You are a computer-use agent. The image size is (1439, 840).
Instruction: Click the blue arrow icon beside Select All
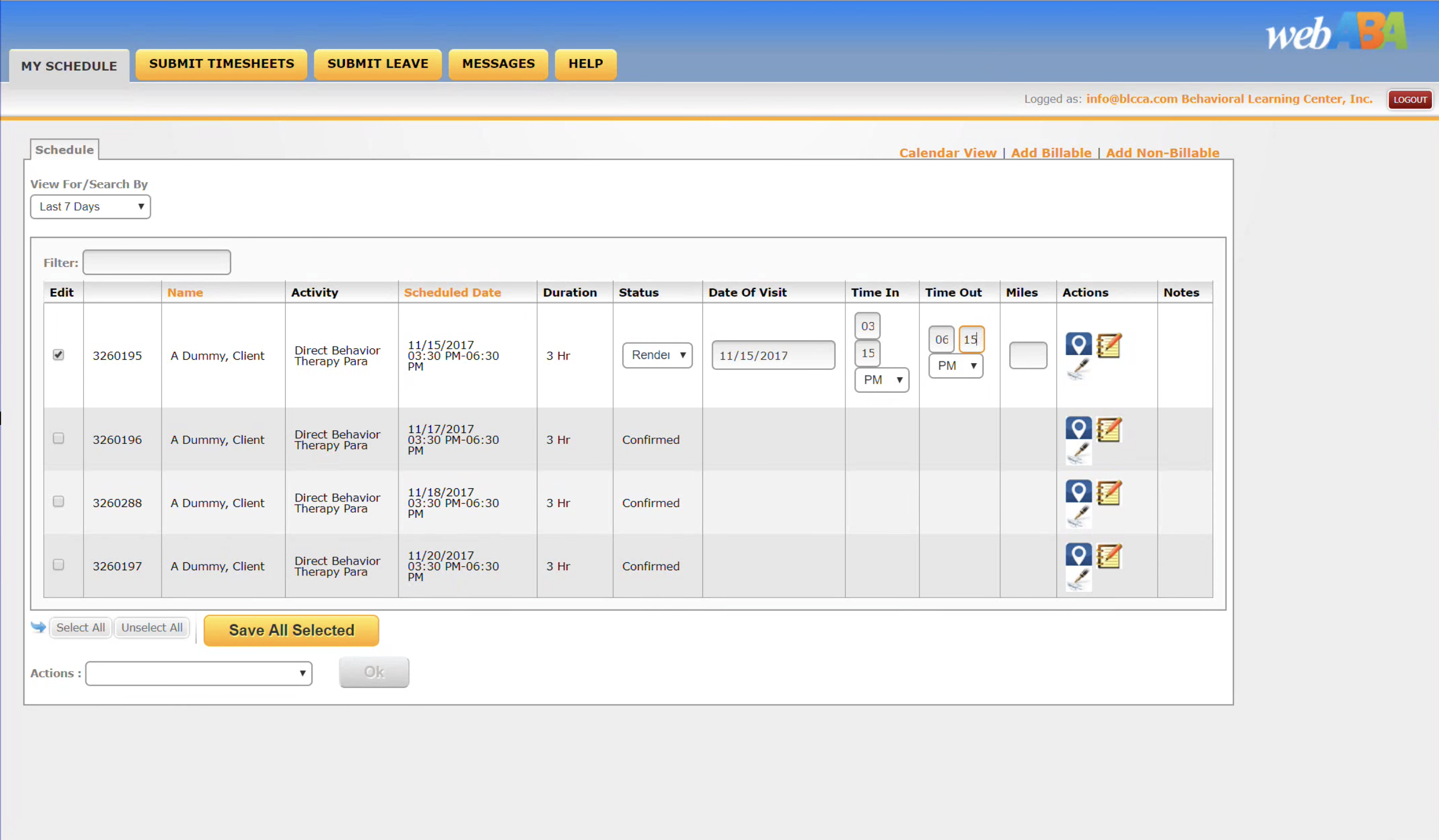[38, 627]
